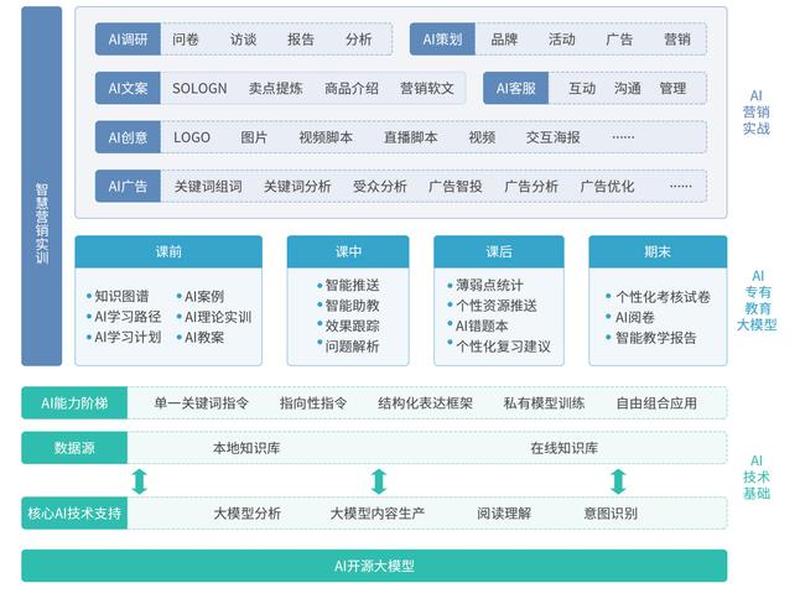Click the 关键词组词 text
This screenshot has height=600, width=800.
208,186
